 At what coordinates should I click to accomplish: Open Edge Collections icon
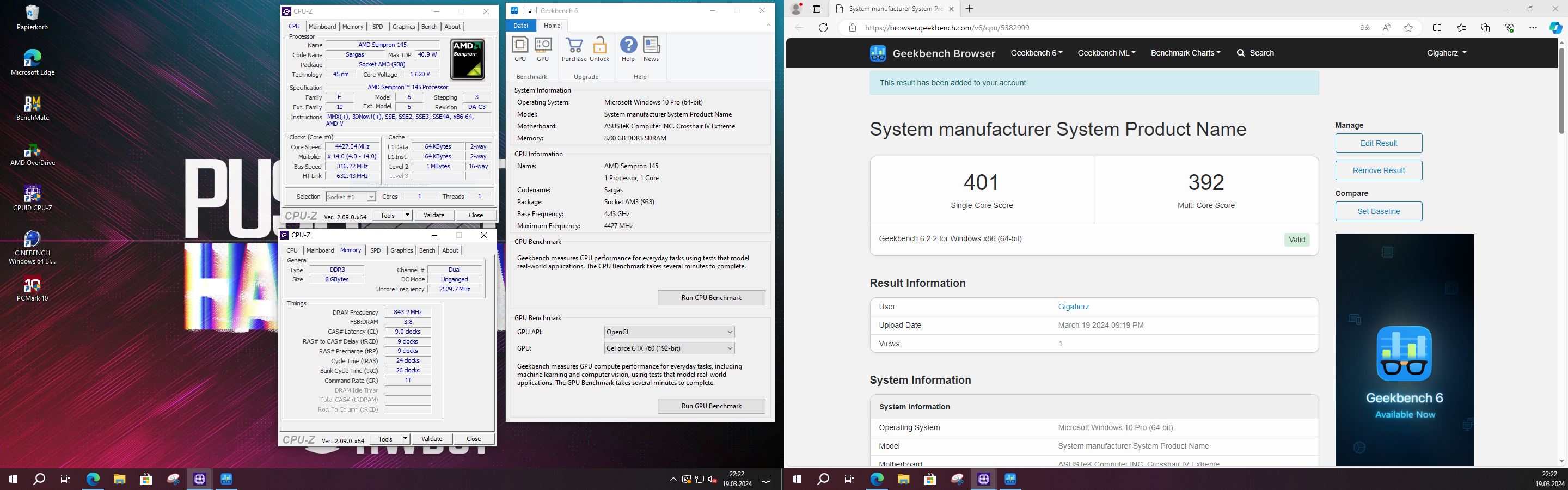pos(1485,28)
